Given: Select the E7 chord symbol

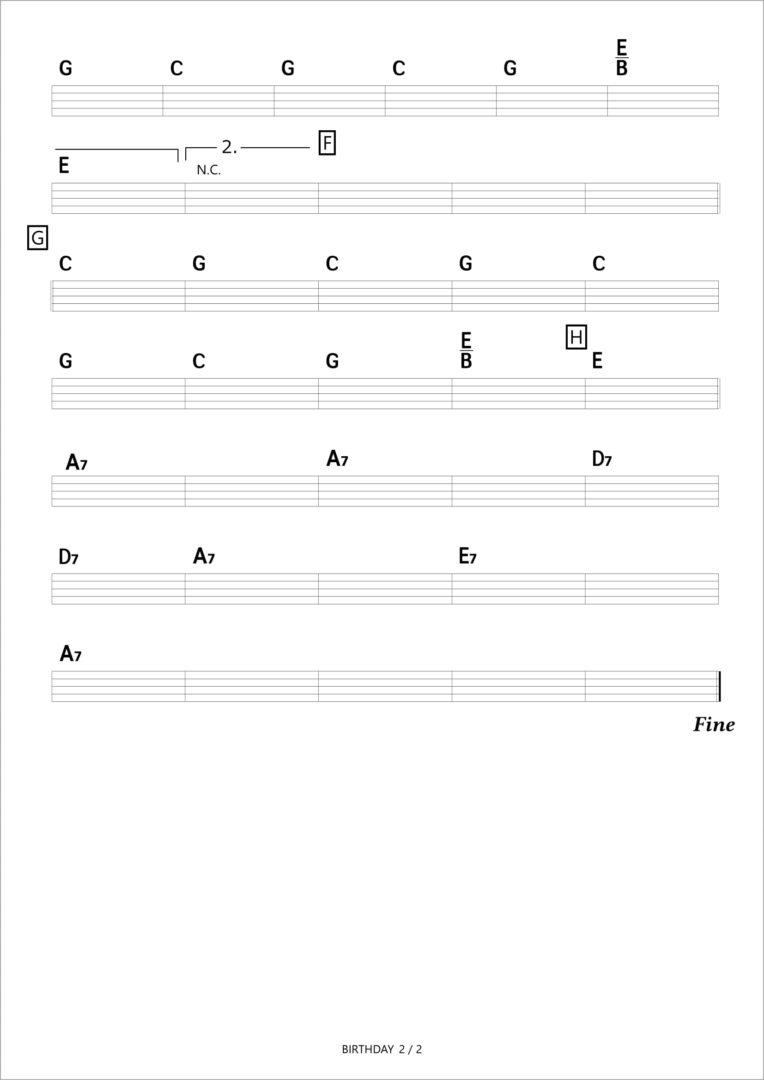Looking at the screenshot, I should pos(467,557).
